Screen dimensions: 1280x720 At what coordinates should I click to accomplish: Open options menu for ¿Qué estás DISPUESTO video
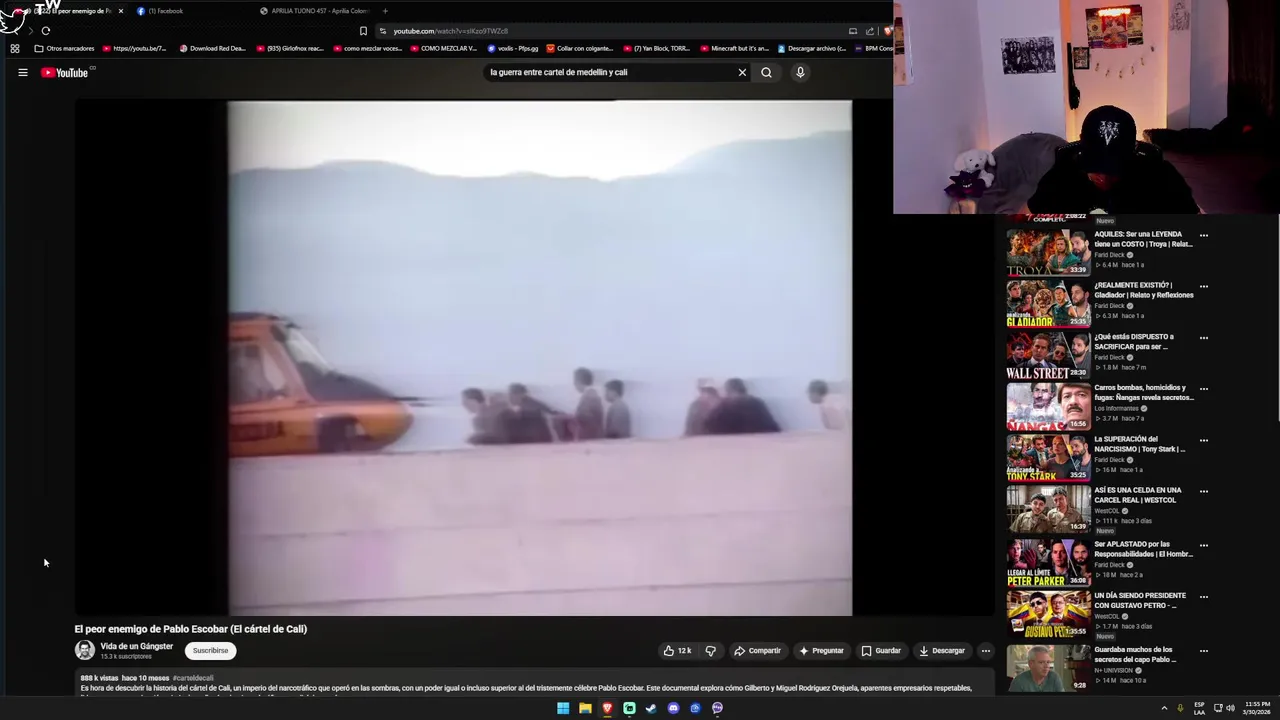coord(1204,338)
